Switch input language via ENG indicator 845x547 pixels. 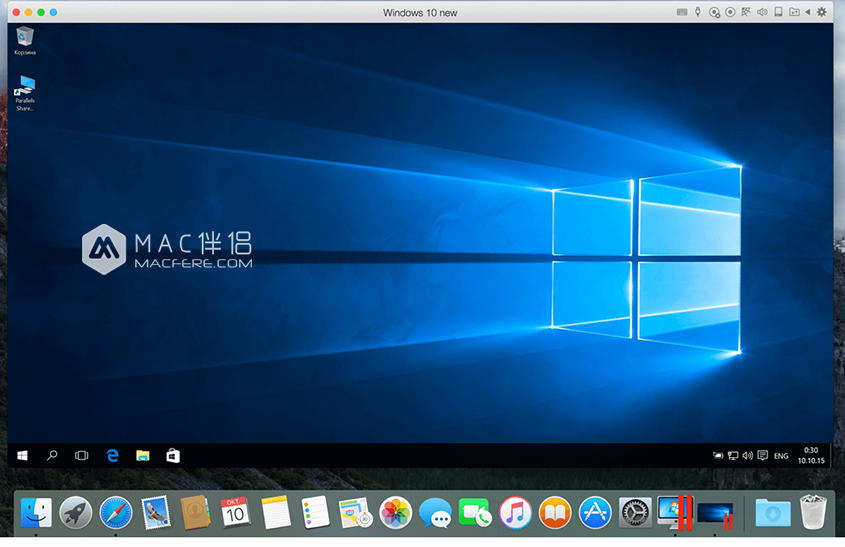click(x=781, y=456)
